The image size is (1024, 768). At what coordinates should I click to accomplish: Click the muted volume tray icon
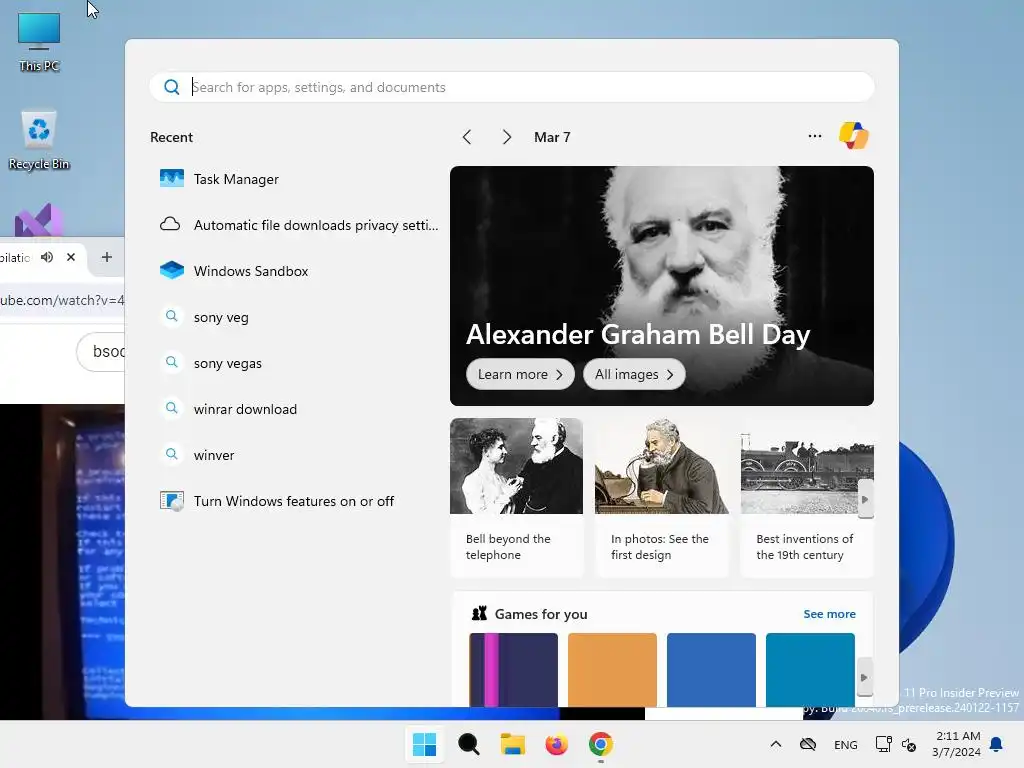(x=909, y=744)
